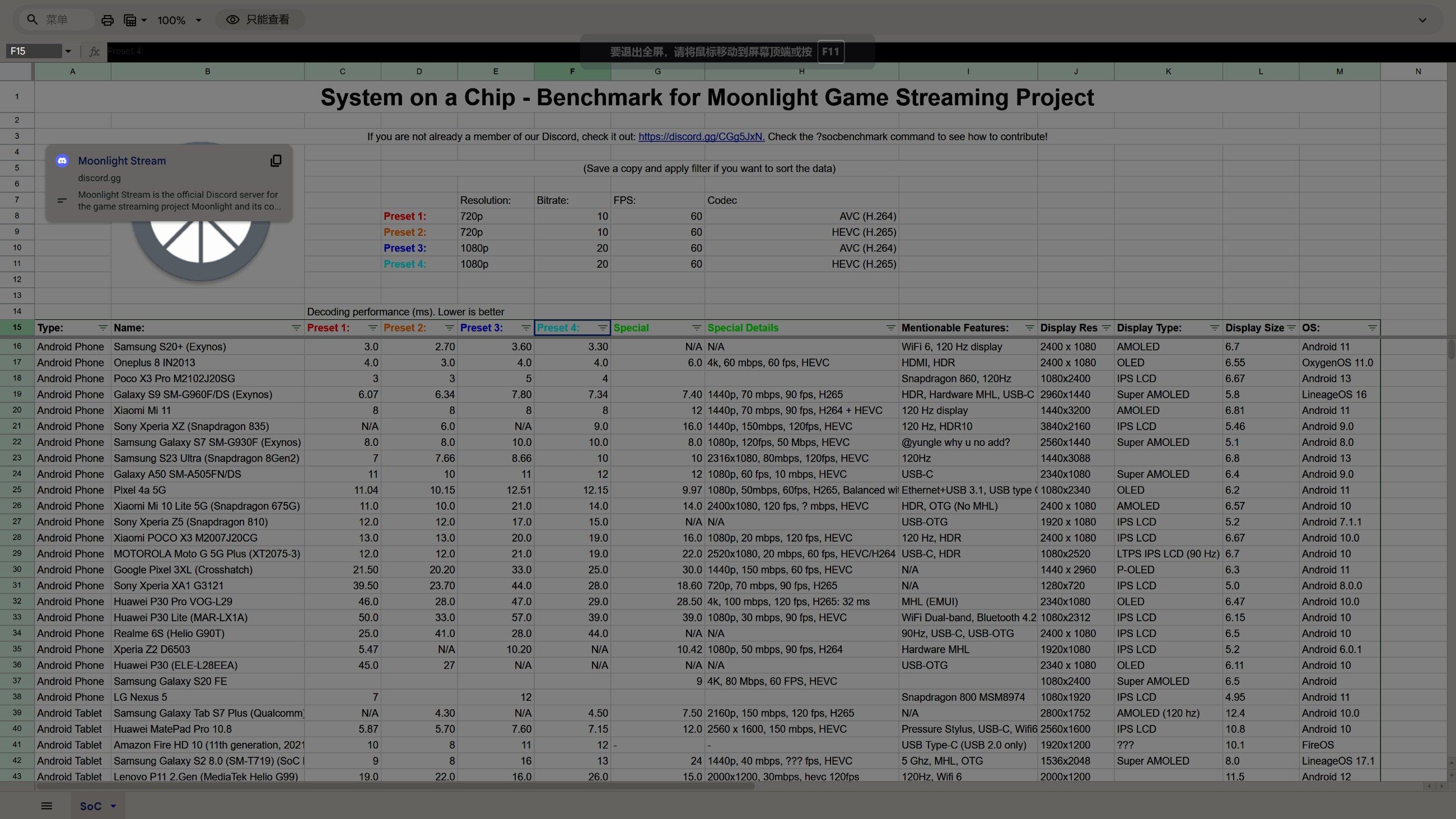Open the Preset 2 column filter icon

point(449,328)
